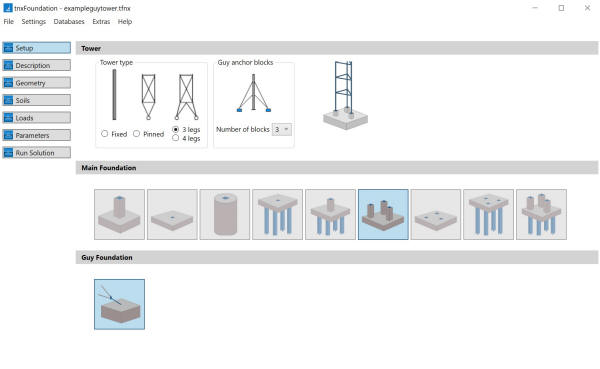The height and width of the screenshot is (369, 600).
Task: Click the 3D tower on mat preview
Action: 346,95
